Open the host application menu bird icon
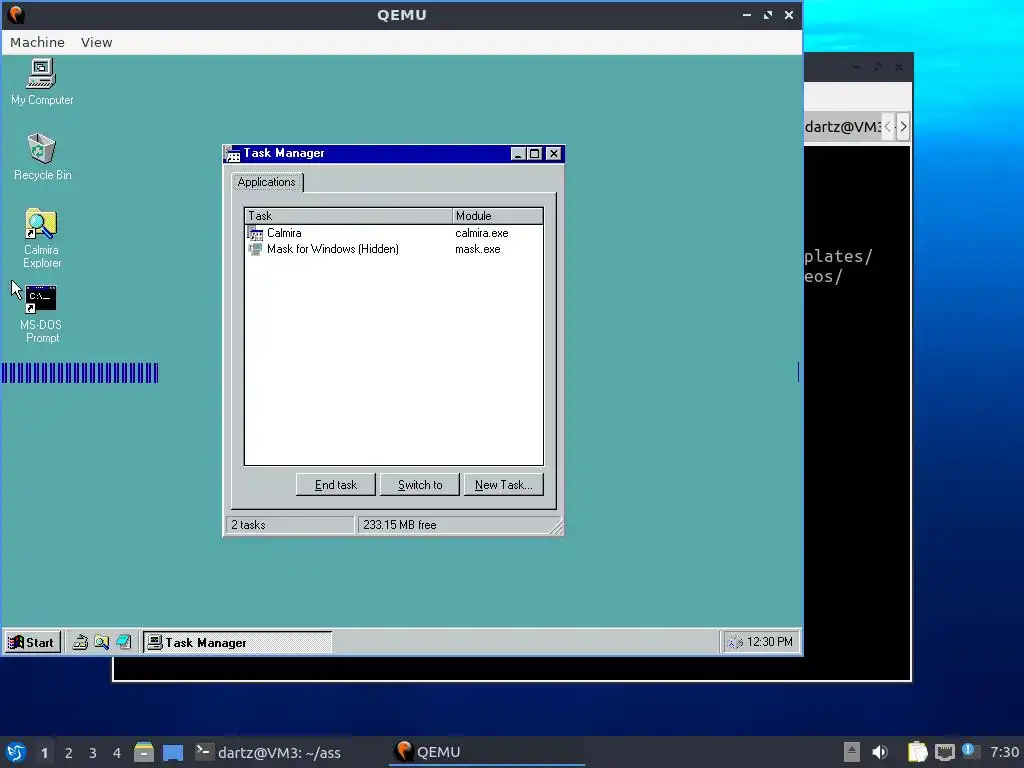The height and width of the screenshot is (768, 1024). tap(16, 752)
